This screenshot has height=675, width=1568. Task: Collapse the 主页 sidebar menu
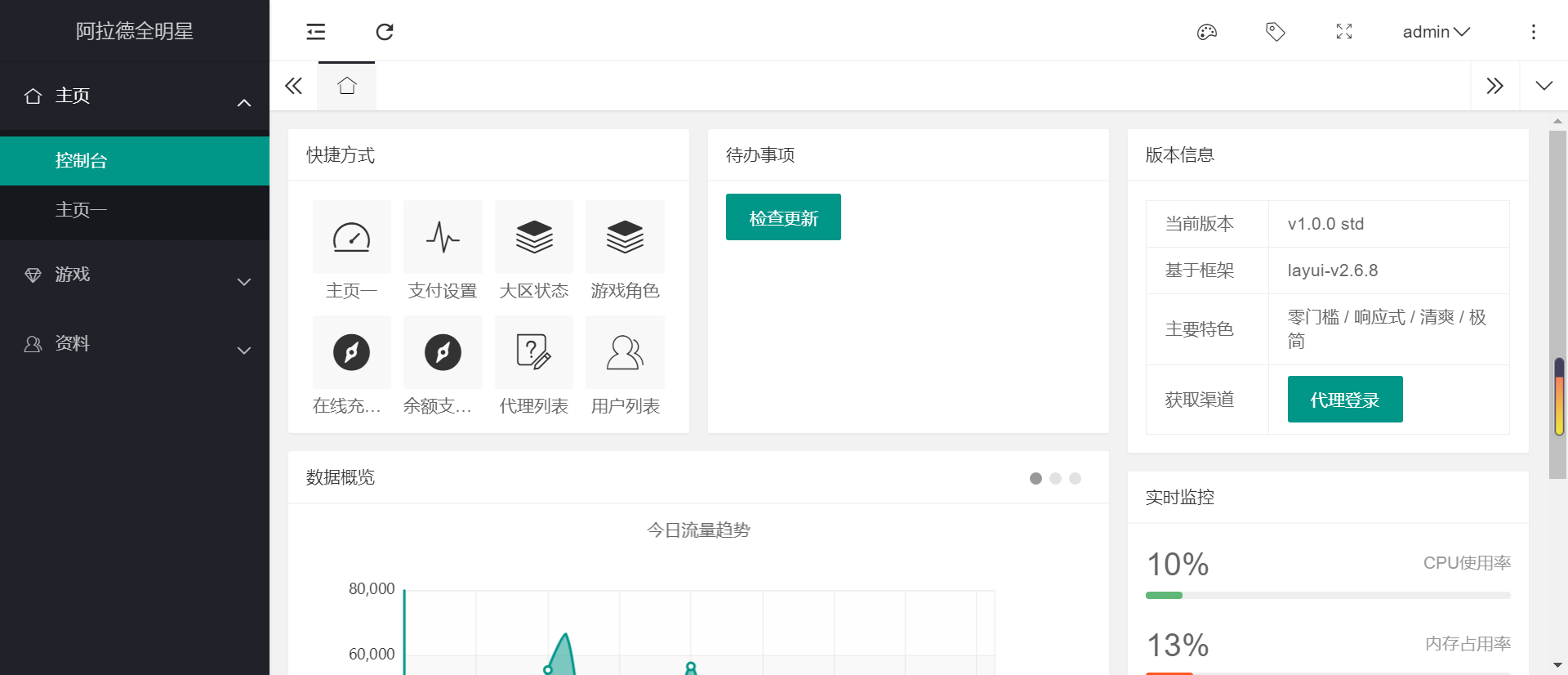[x=135, y=96]
